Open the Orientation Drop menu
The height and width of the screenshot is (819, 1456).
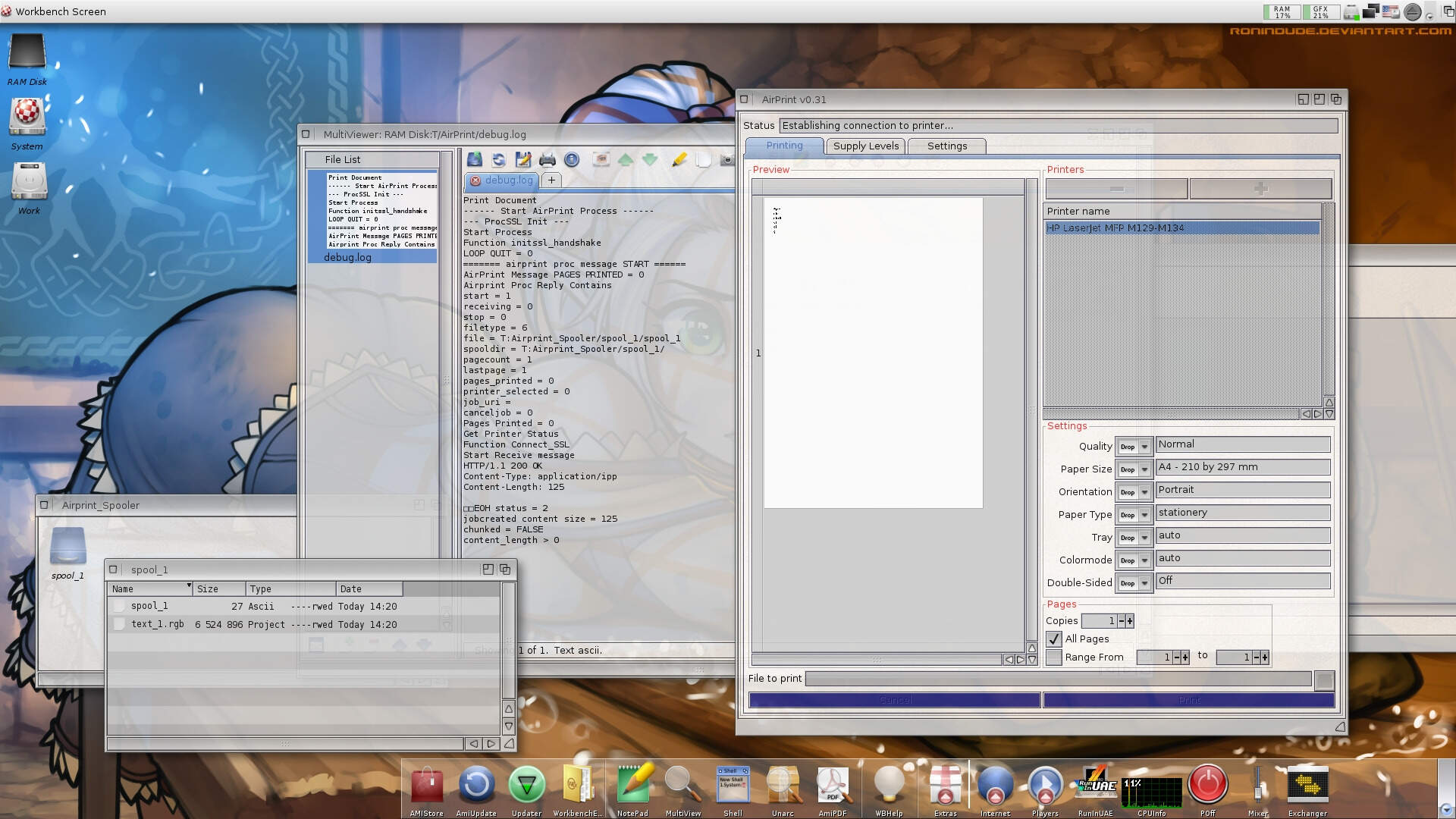[x=1134, y=492]
